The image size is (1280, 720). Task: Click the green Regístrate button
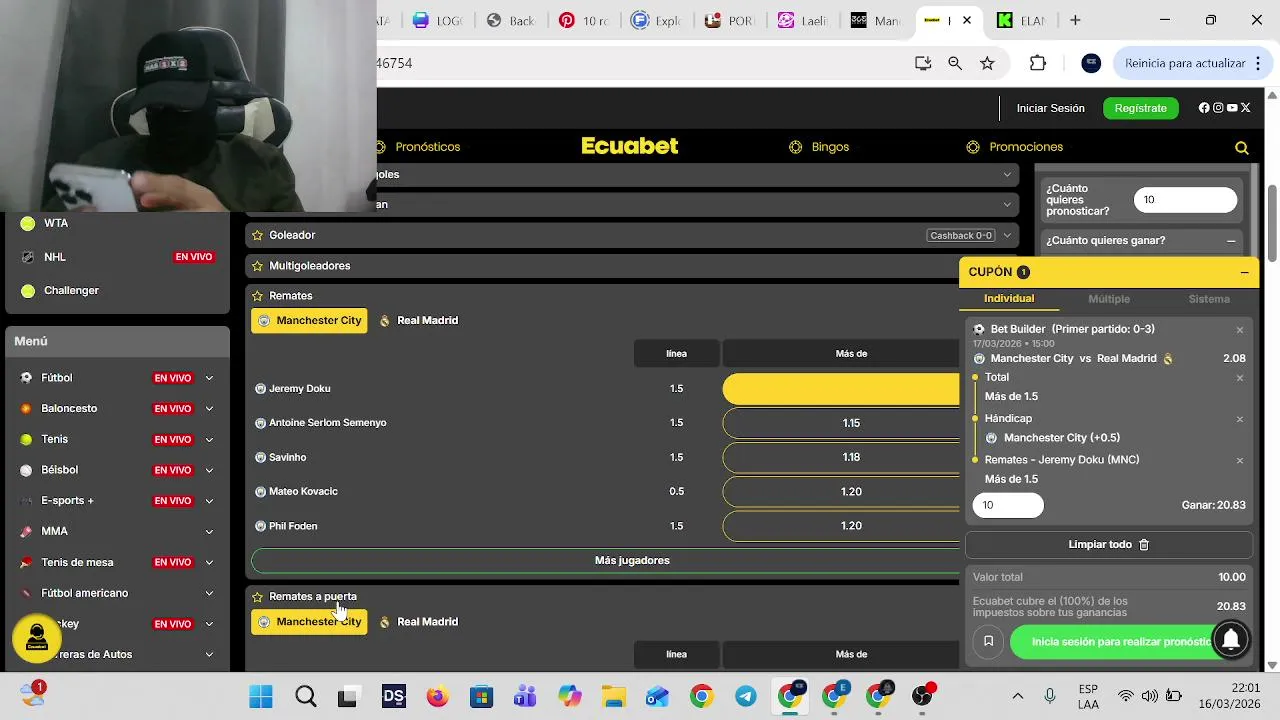(x=1140, y=108)
